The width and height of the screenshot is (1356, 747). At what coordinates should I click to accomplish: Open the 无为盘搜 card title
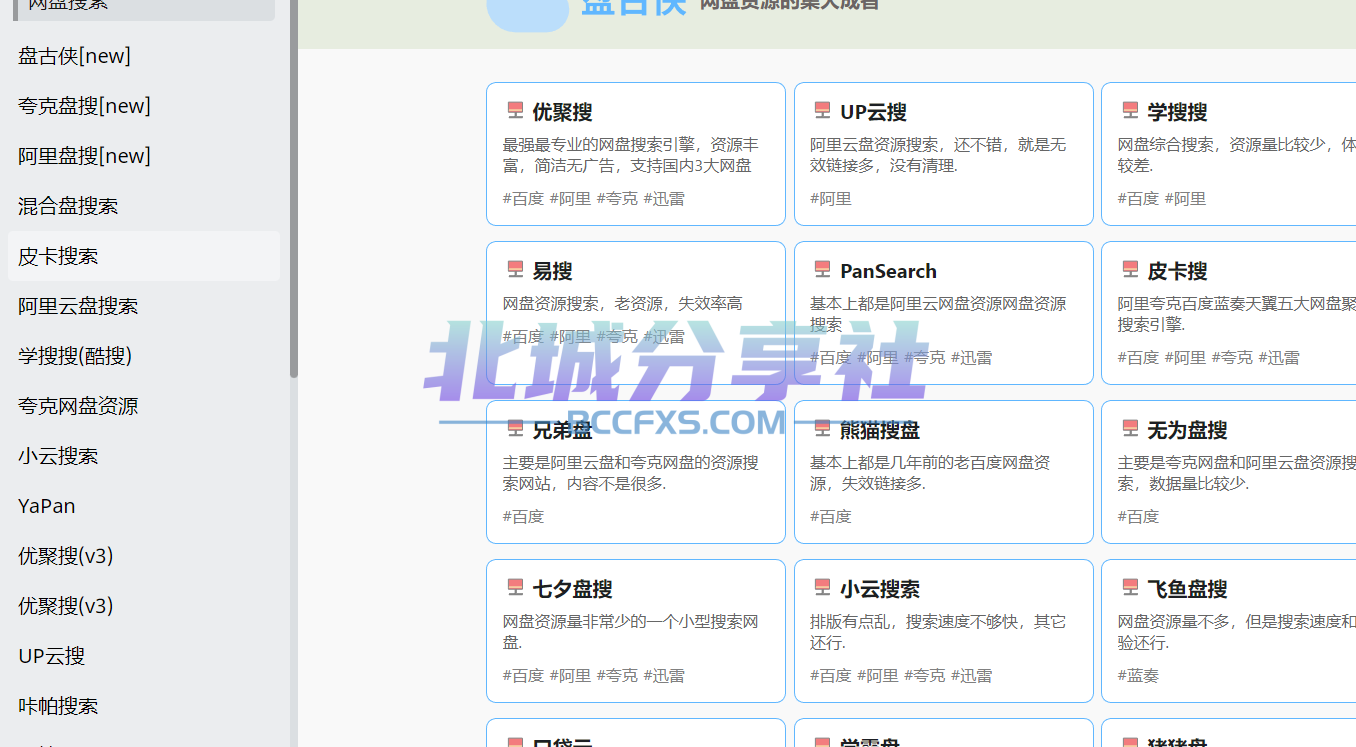point(1187,430)
